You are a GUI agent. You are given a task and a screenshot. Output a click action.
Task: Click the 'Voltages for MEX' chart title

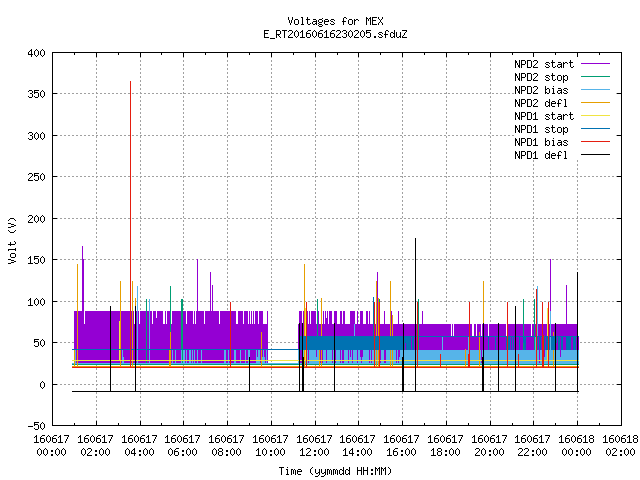pos(335,21)
